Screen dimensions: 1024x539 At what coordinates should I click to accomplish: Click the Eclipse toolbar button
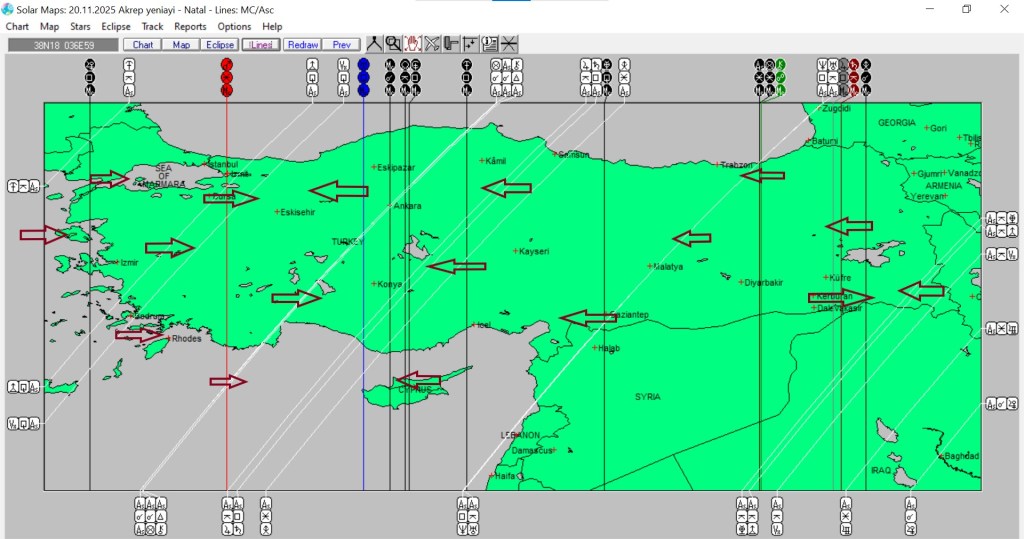point(219,45)
